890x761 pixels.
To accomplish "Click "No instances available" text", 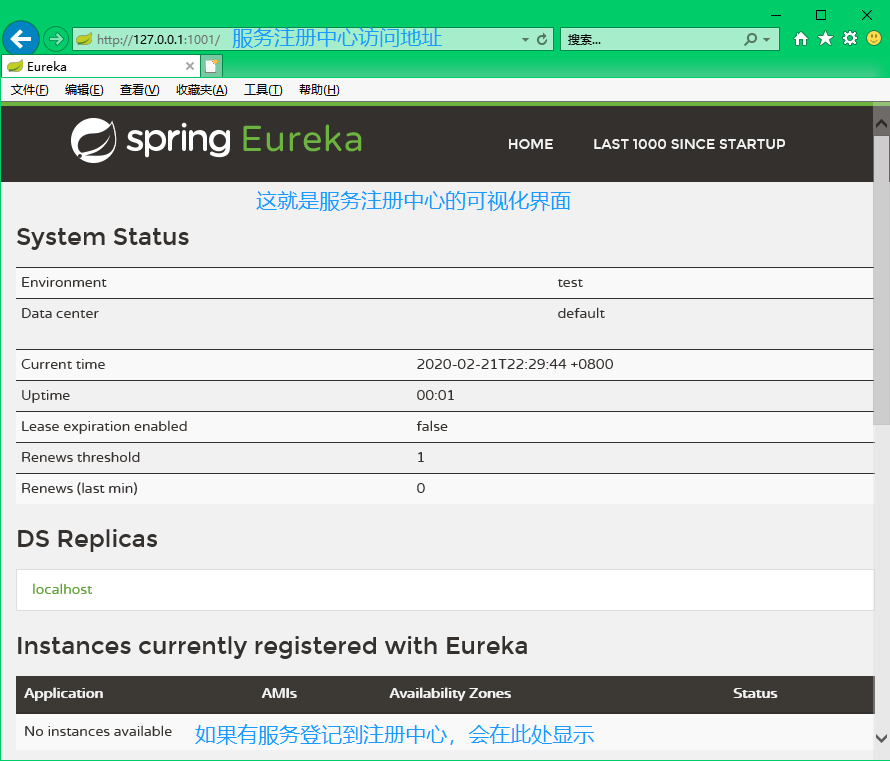I will (x=98, y=731).
